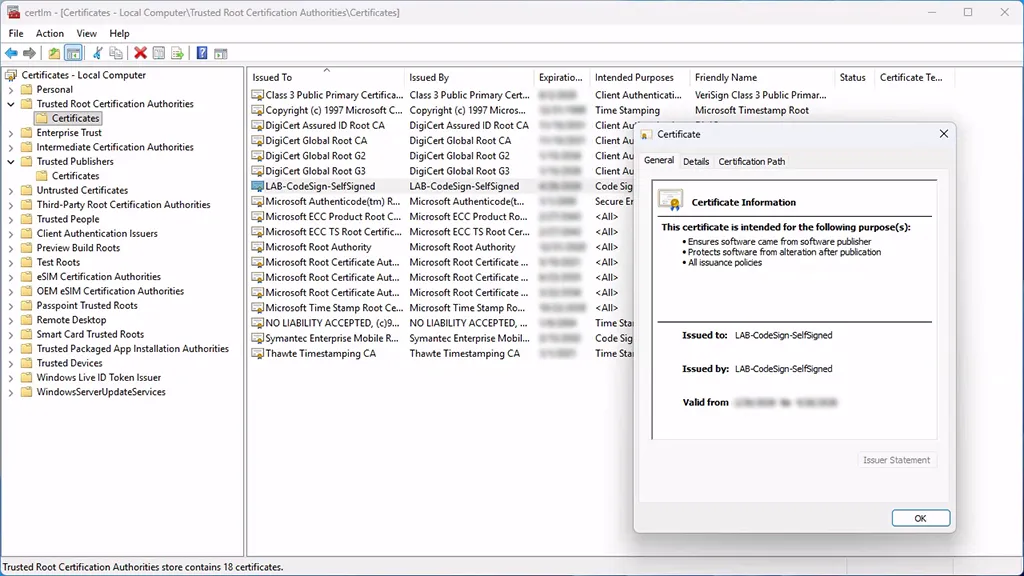
Task: Select Windows Live ID Token Issuer item
Action: click(98, 377)
